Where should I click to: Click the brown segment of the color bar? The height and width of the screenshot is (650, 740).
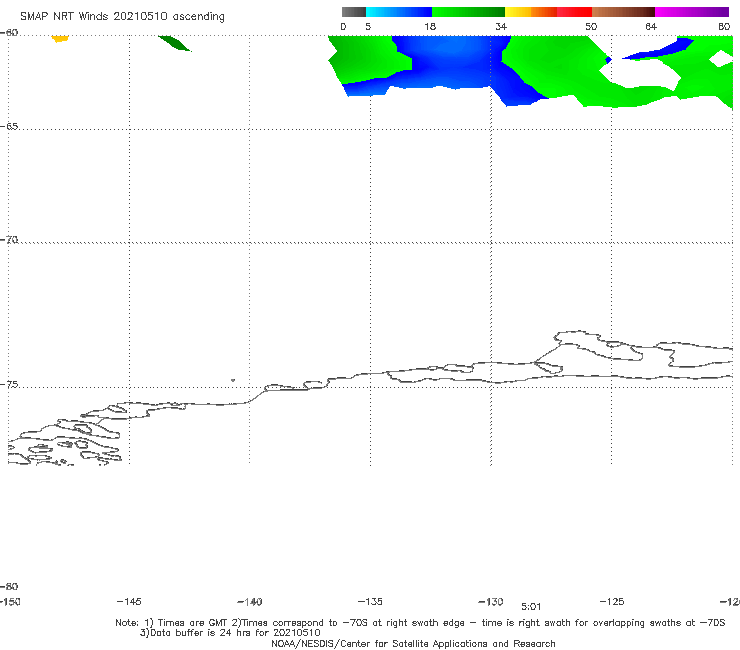(623, 12)
